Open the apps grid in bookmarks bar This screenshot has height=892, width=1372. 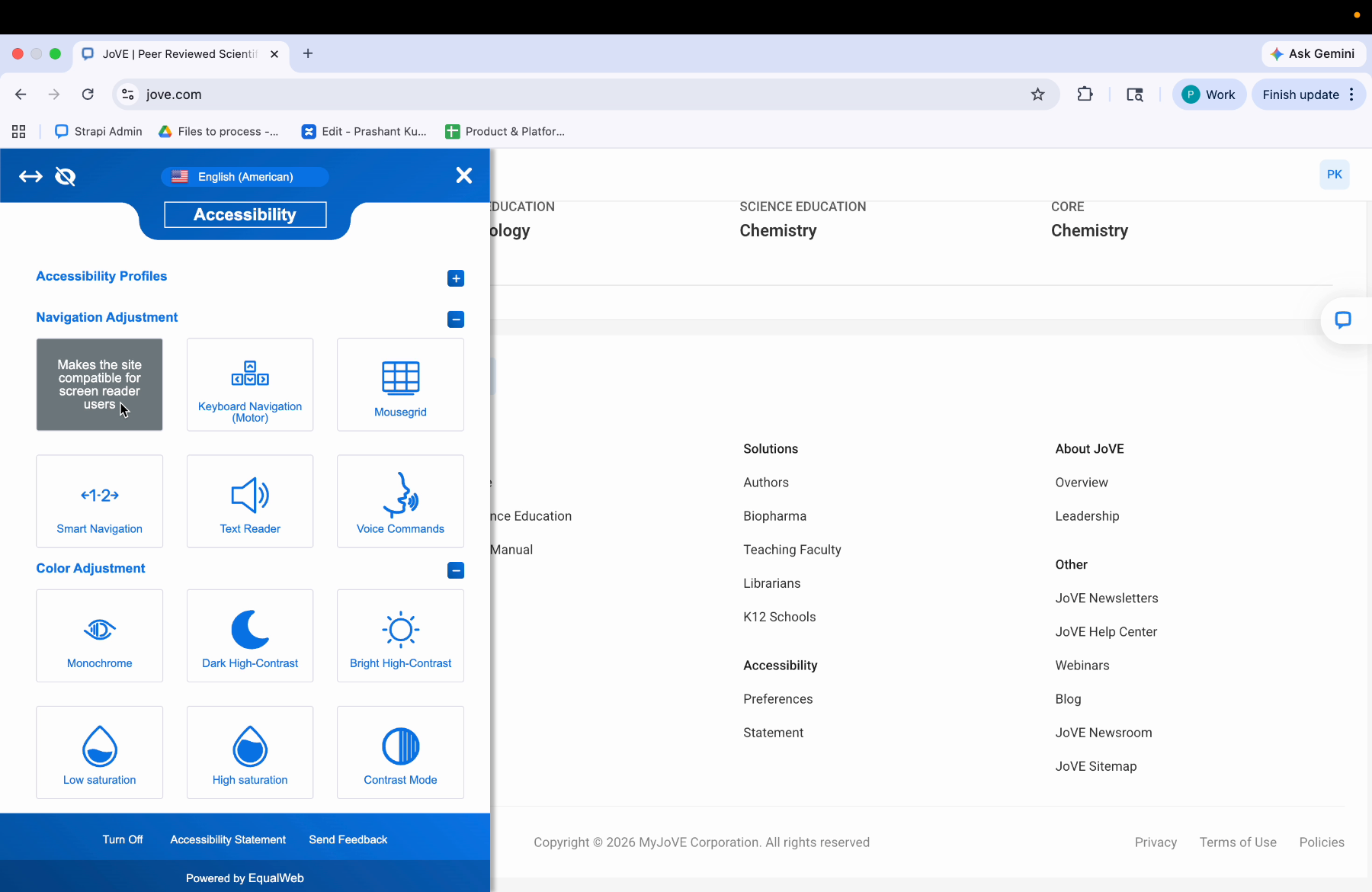click(19, 131)
